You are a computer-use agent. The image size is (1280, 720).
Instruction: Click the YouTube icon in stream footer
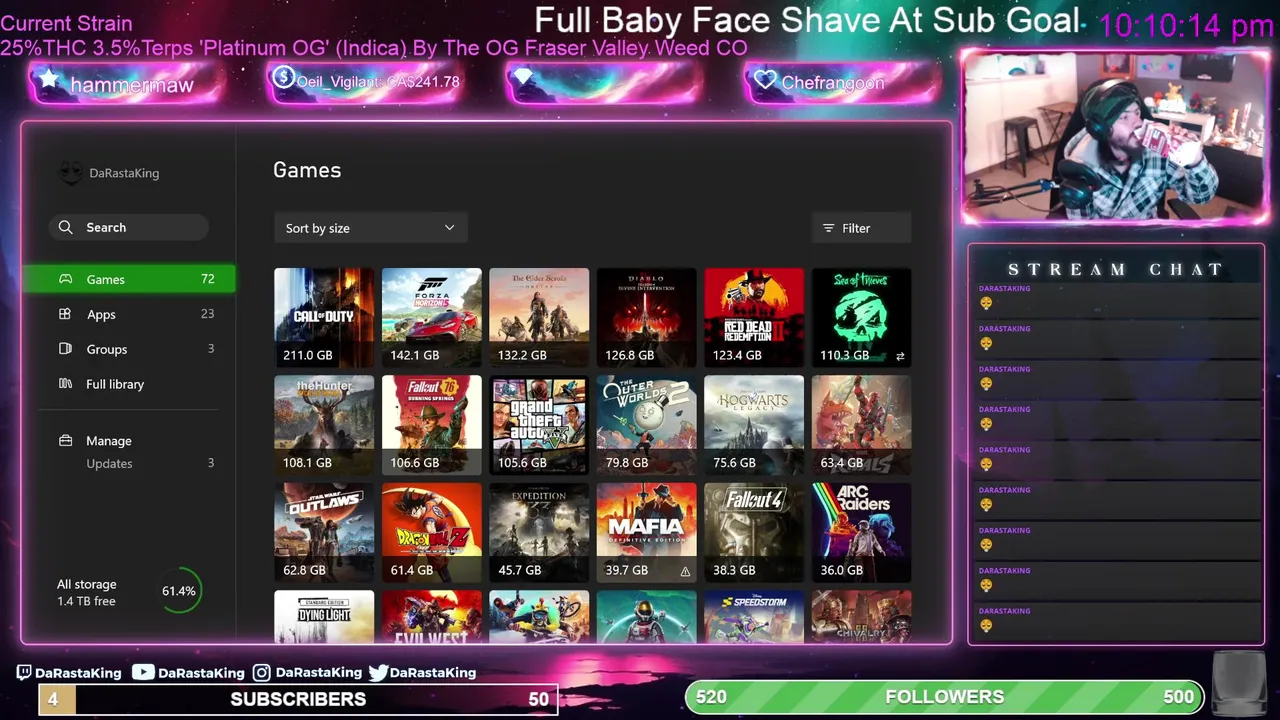143,673
